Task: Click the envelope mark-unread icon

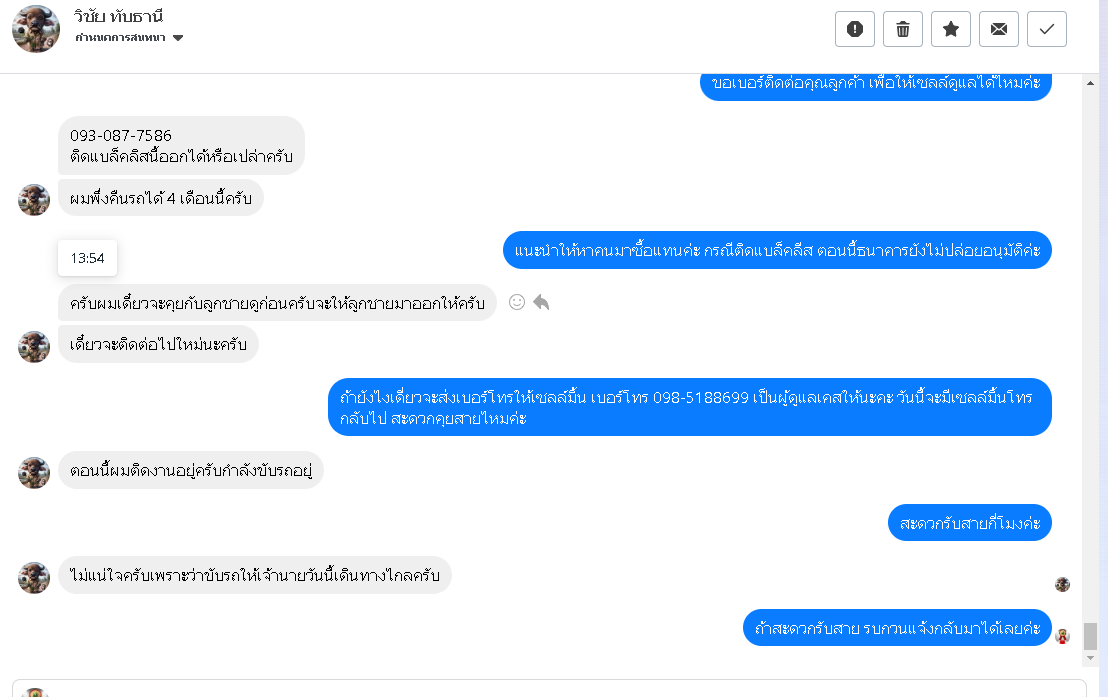Action: [x=998, y=29]
